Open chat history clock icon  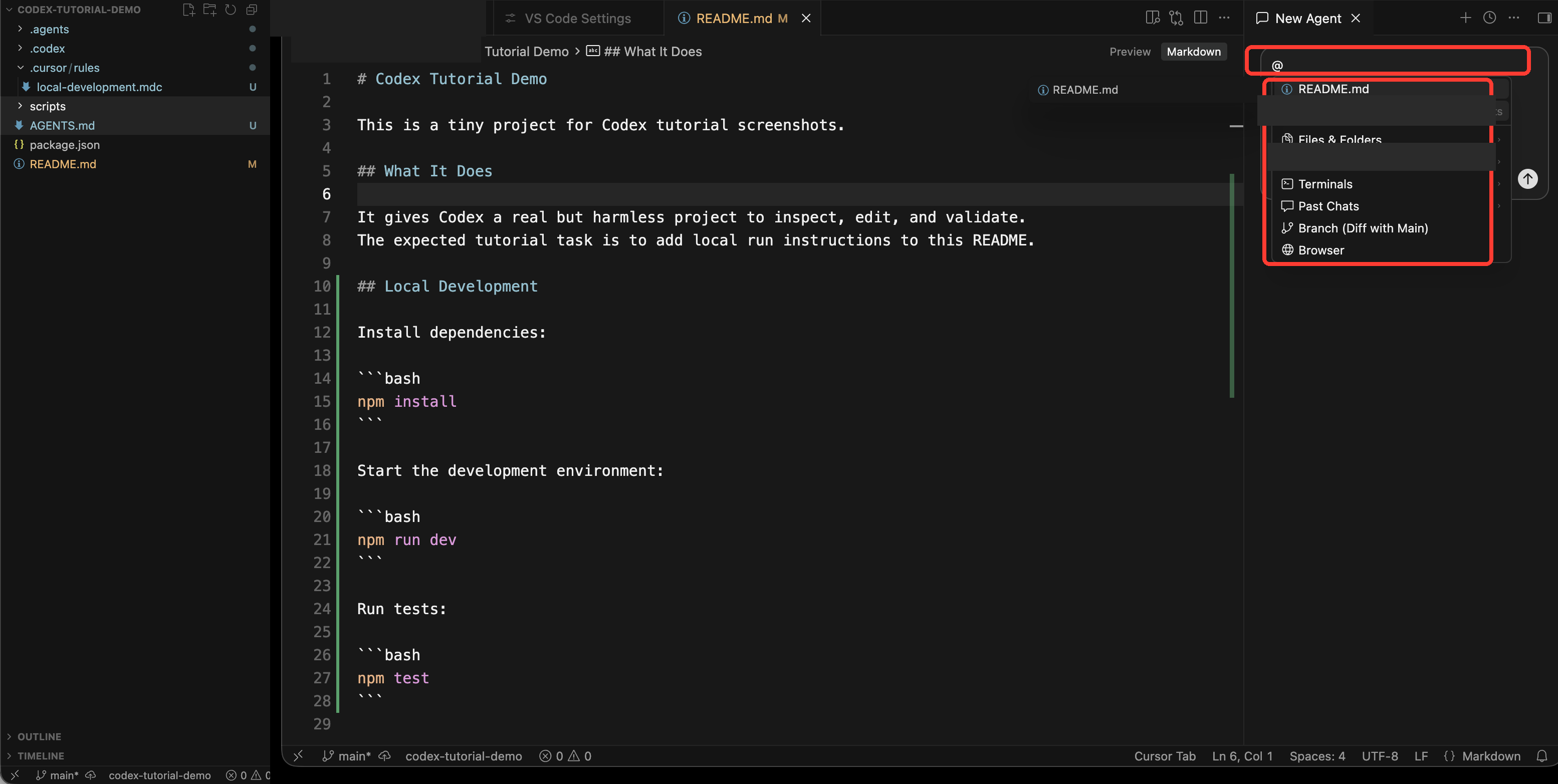tap(1490, 18)
